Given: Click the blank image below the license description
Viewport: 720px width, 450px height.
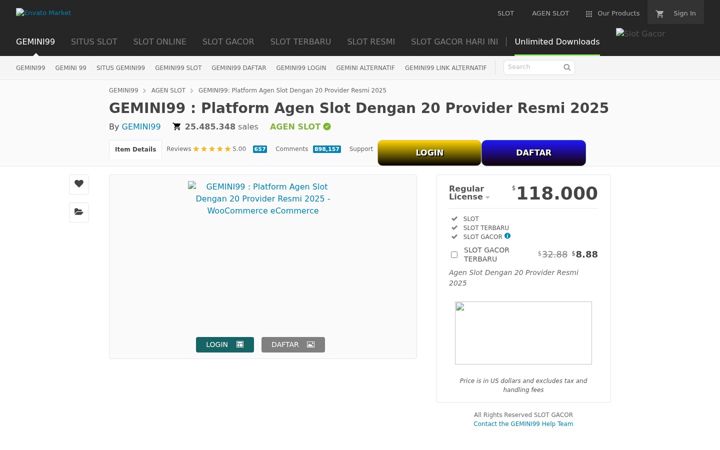Looking at the screenshot, I should click(523, 333).
